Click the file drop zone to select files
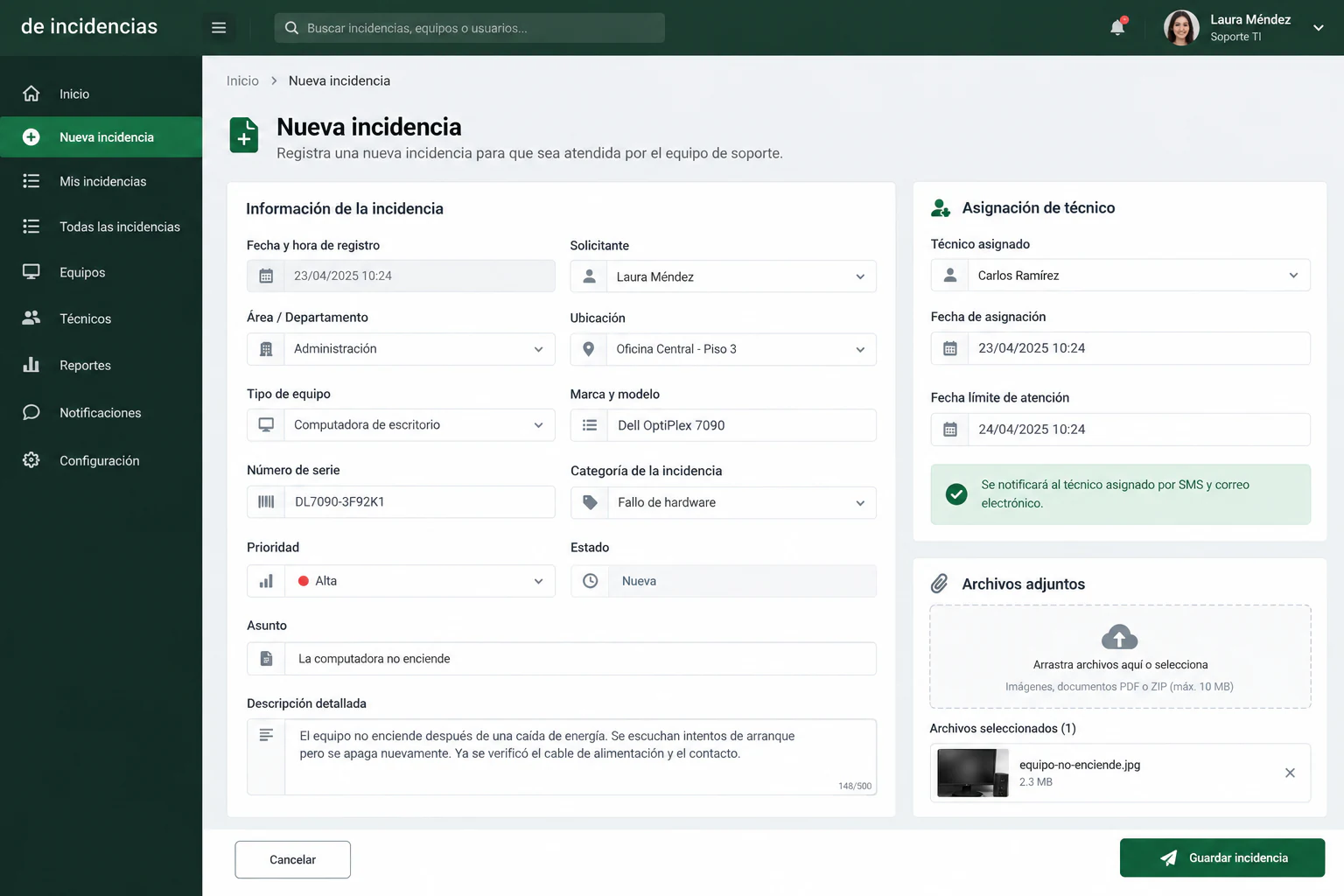This screenshot has height=896, width=1344. [1120, 656]
